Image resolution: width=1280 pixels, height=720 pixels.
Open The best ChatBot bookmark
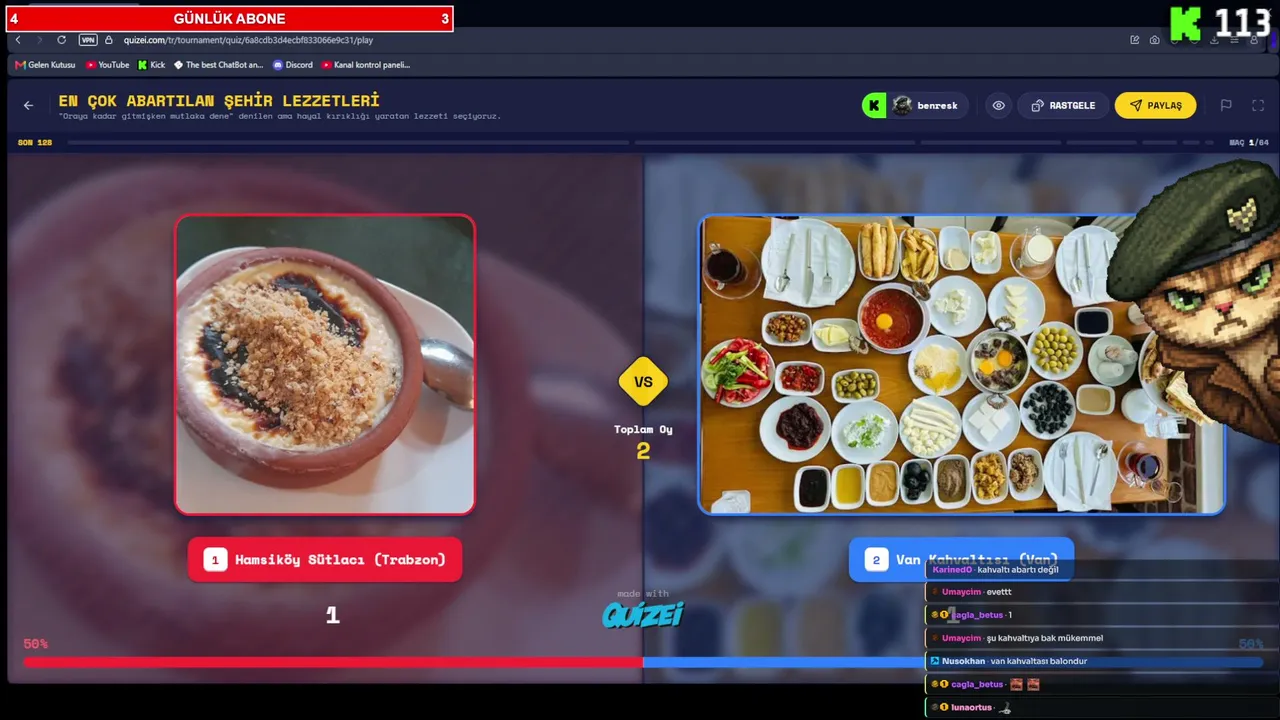pyautogui.click(x=219, y=65)
